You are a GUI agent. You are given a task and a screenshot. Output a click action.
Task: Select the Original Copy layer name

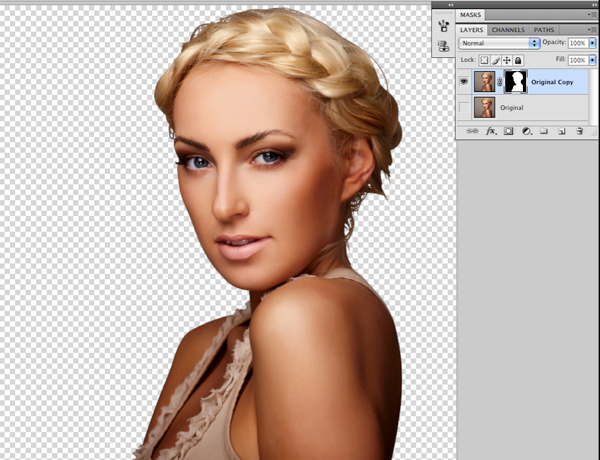[x=552, y=82]
